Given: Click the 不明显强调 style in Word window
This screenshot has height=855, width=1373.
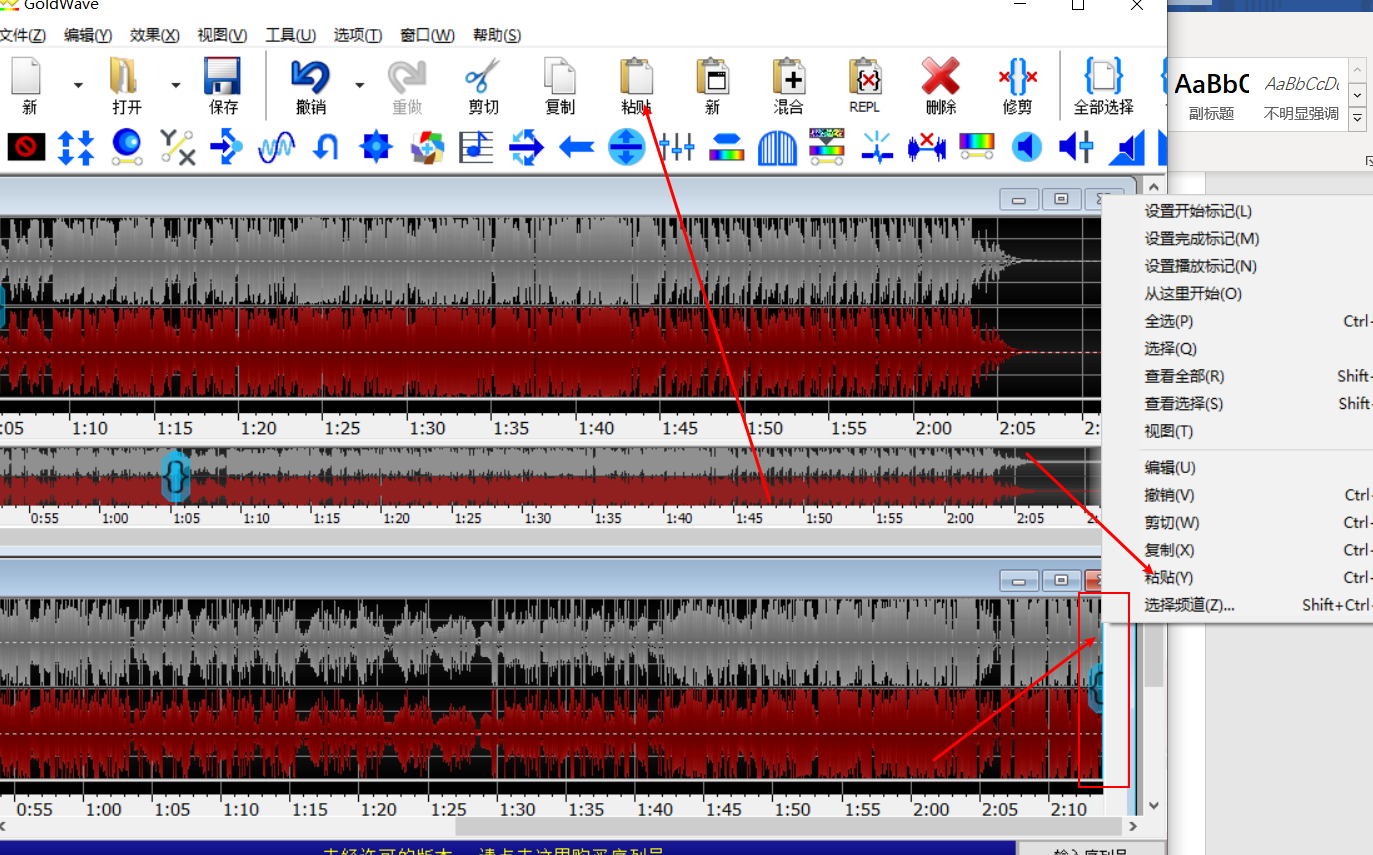Looking at the screenshot, I should tap(1301, 95).
